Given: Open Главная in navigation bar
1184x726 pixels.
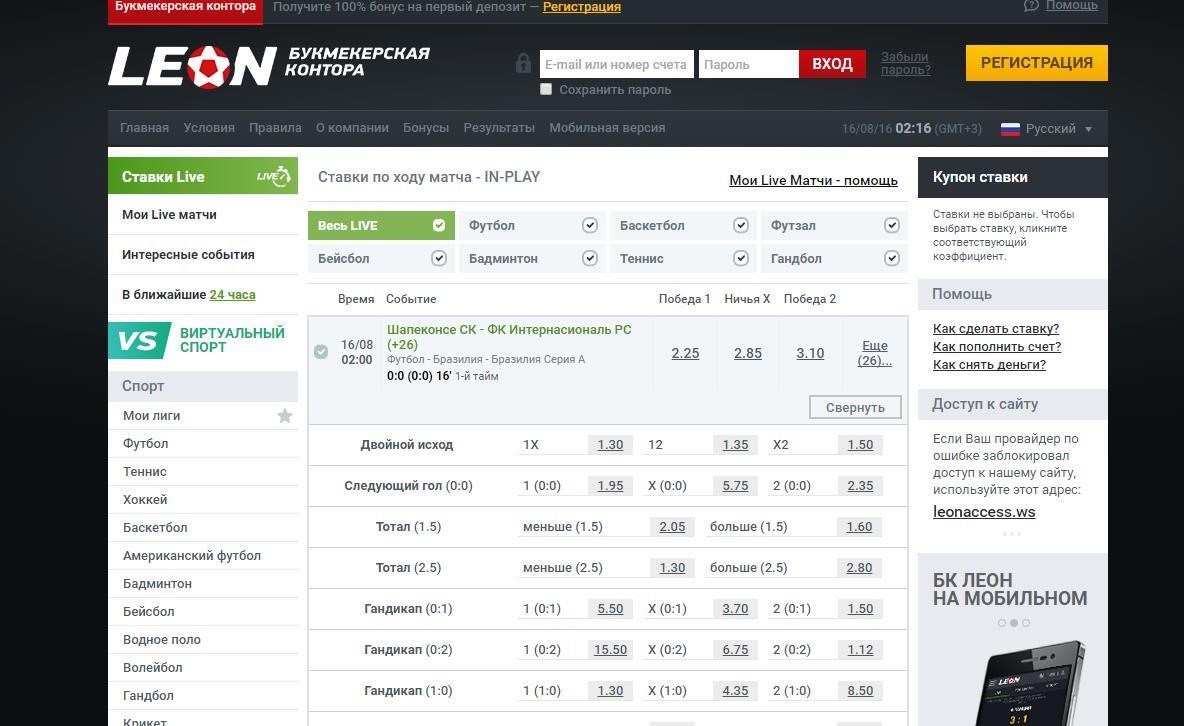Looking at the screenshot, I should click(x=144, y=128).
